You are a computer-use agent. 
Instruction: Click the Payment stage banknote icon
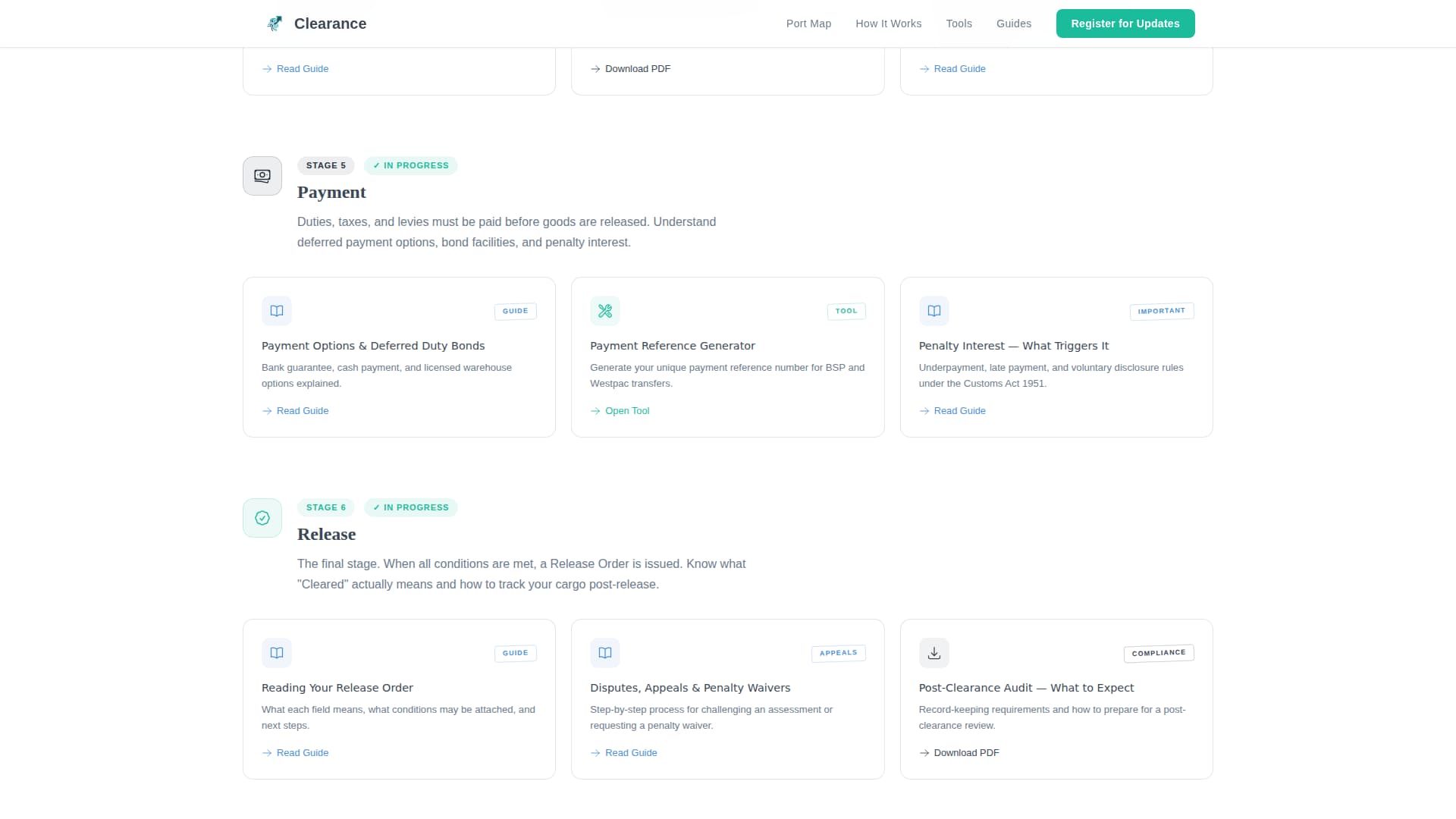point(262,176)
